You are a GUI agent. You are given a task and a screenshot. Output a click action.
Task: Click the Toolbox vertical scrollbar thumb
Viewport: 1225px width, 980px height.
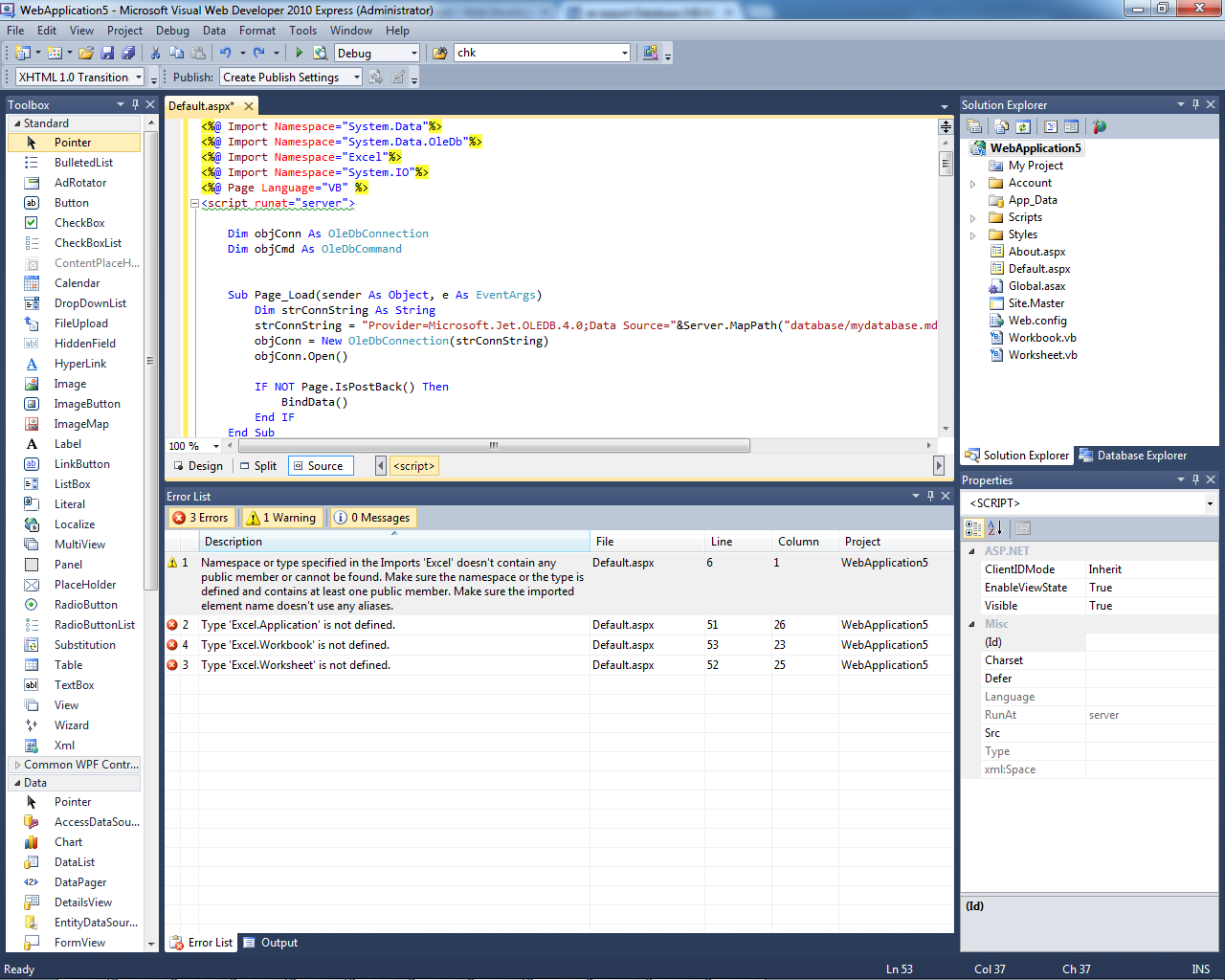(149, 361)
